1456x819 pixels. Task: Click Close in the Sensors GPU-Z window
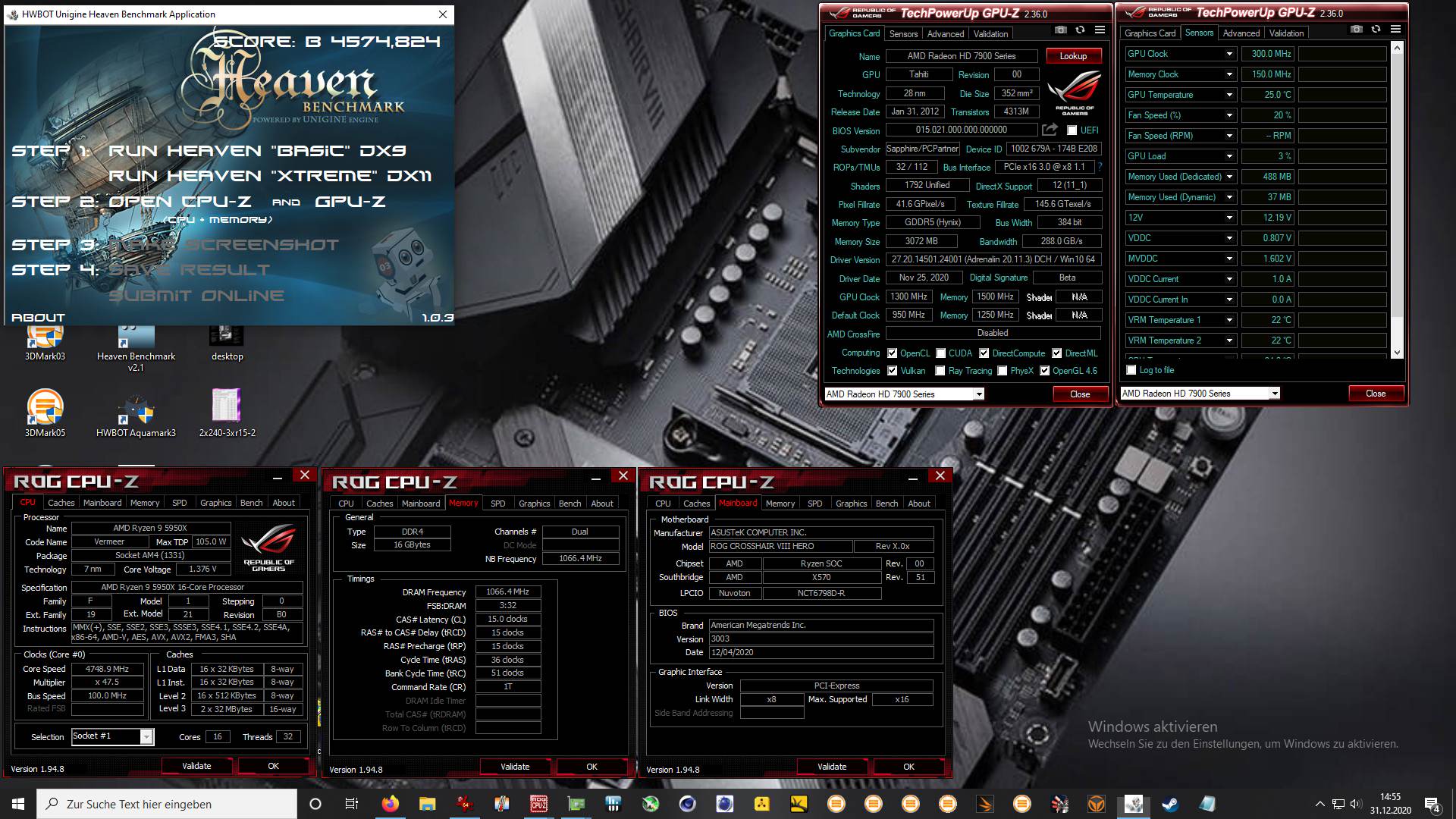tap(1376, 394)
